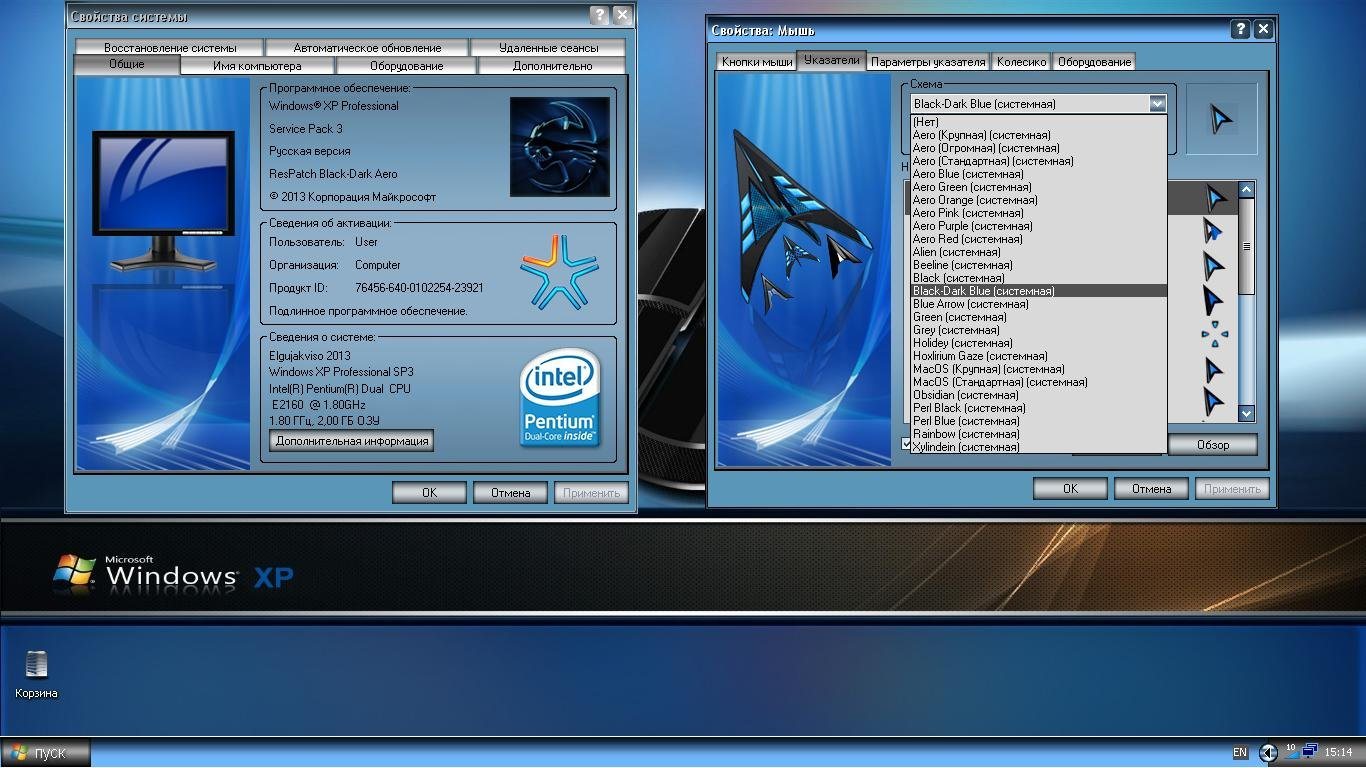This screenshot has width=1366, height=768.
Task: Open the Удаленные сеансы tab
Action: click(548, 47)
